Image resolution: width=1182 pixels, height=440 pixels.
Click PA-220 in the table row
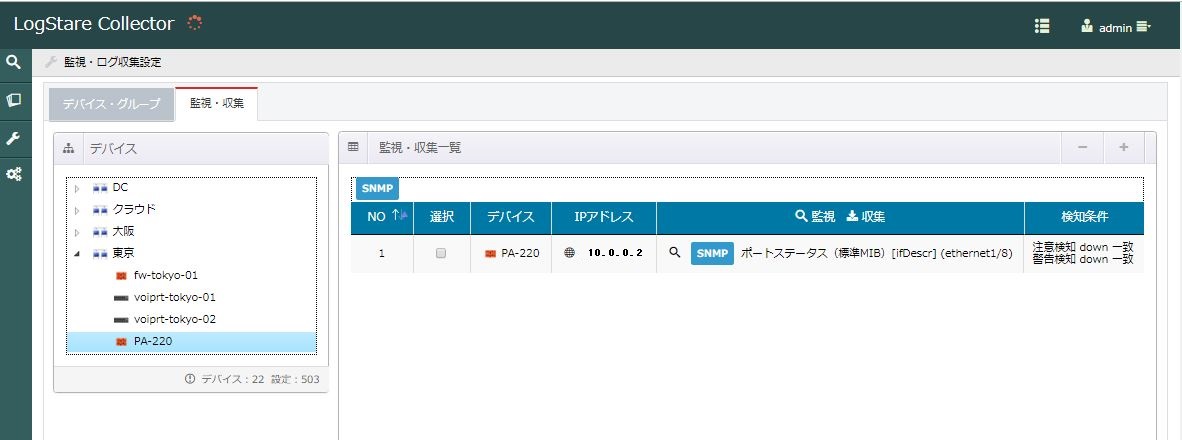point(520,253)
